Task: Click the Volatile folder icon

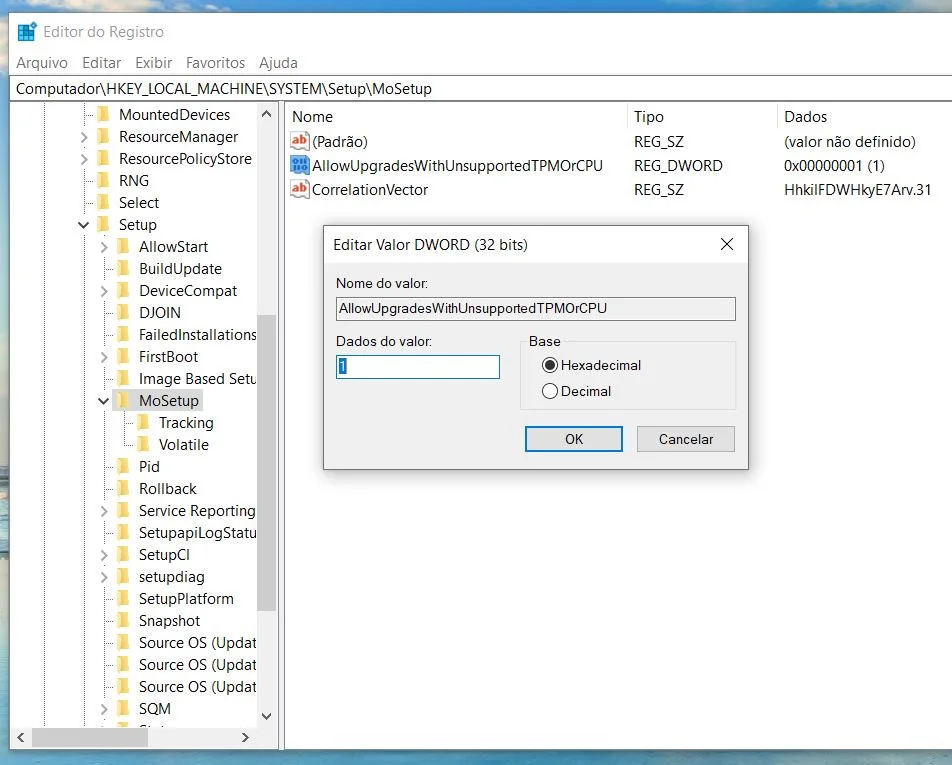Action: [143, 444]
